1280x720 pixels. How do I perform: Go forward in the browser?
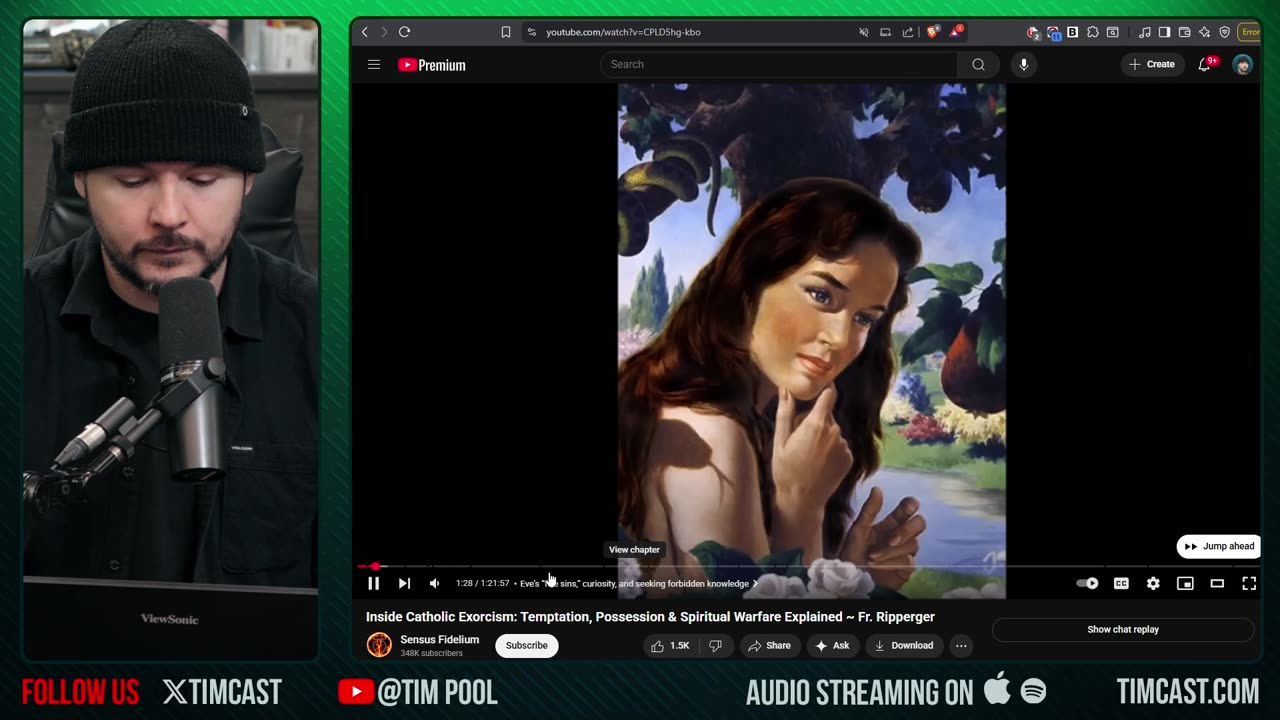(383, 32)
